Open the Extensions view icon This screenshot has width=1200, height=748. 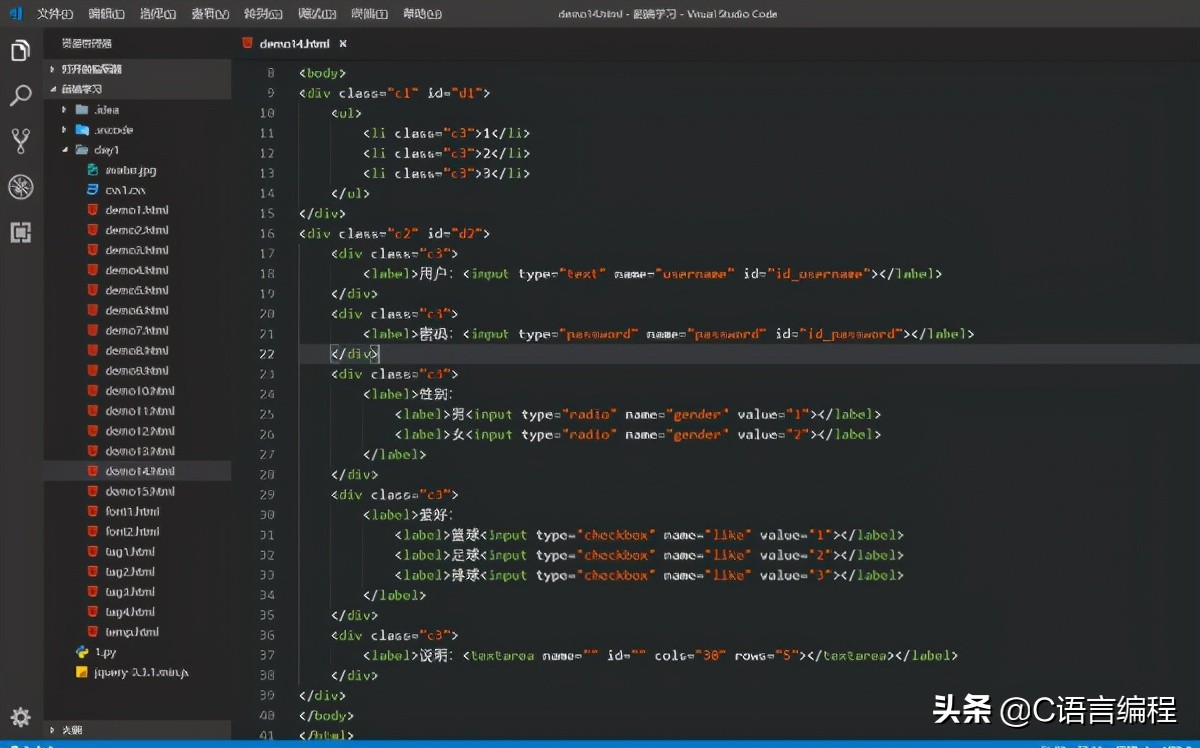tap(20, 233)
